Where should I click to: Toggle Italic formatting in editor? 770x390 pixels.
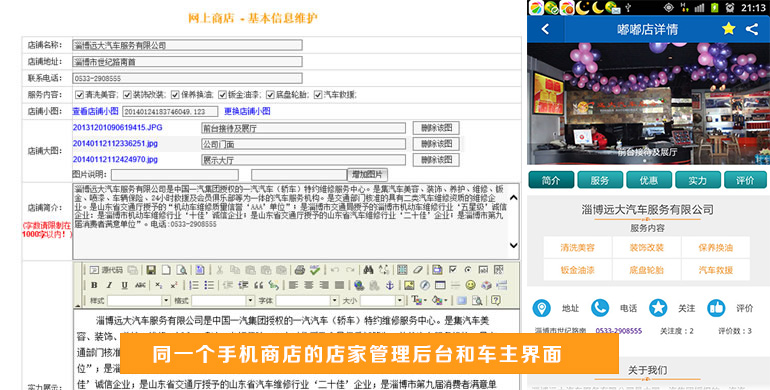109,285
